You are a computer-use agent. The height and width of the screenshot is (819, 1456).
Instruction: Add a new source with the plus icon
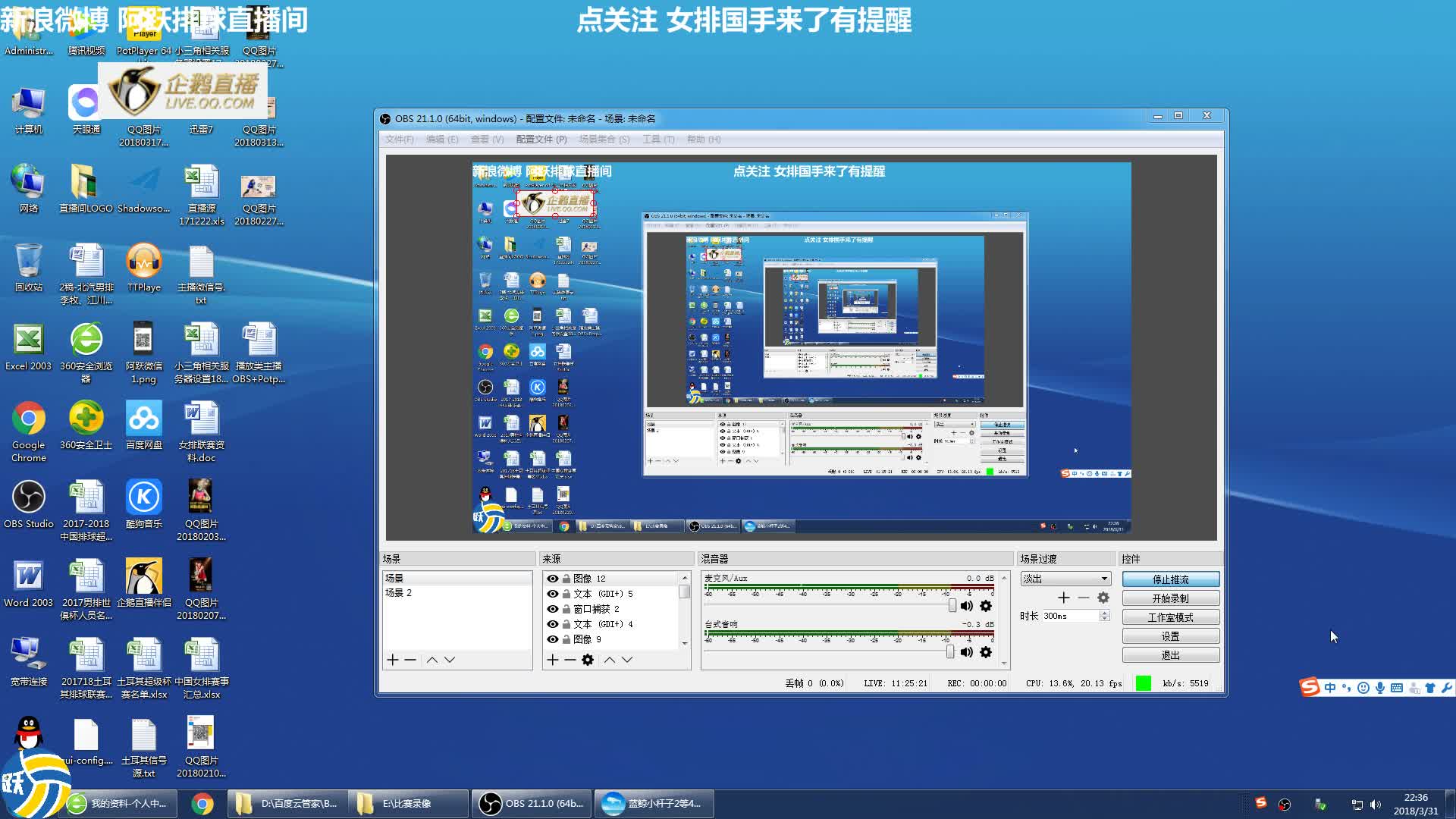tap(552, 660)
